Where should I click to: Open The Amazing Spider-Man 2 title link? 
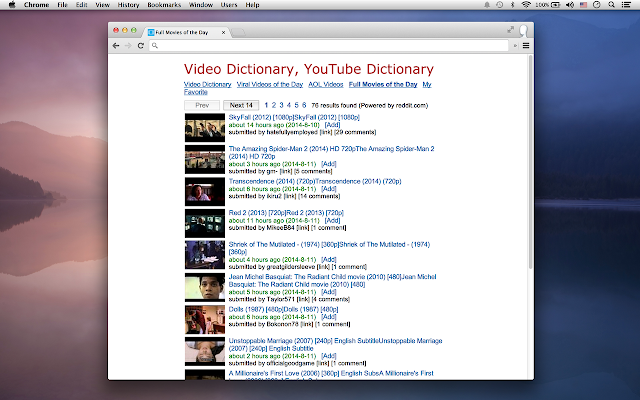pyautogui.click(x=331, y=153)
